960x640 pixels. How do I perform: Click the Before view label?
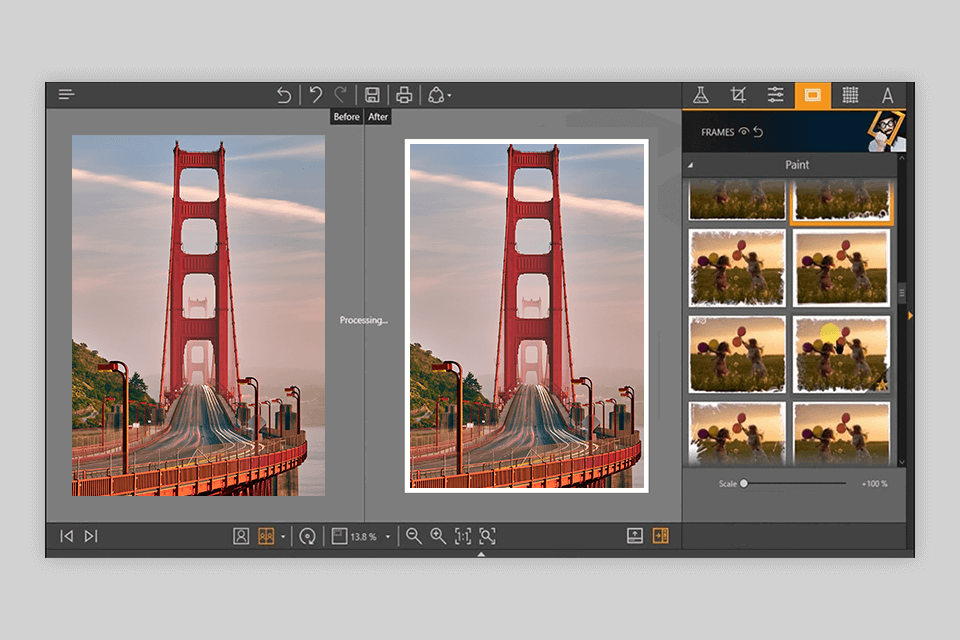(x=346, y=116)
